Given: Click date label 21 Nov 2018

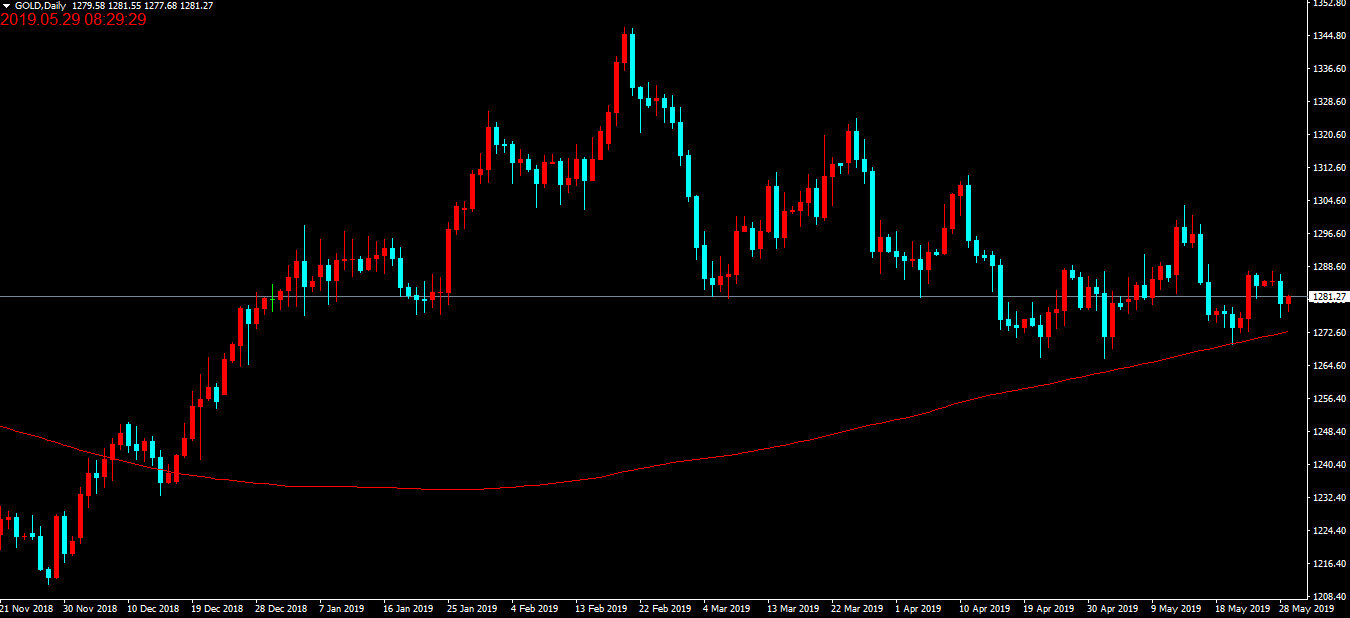Looking at the screenshot, I should [26, 608].
